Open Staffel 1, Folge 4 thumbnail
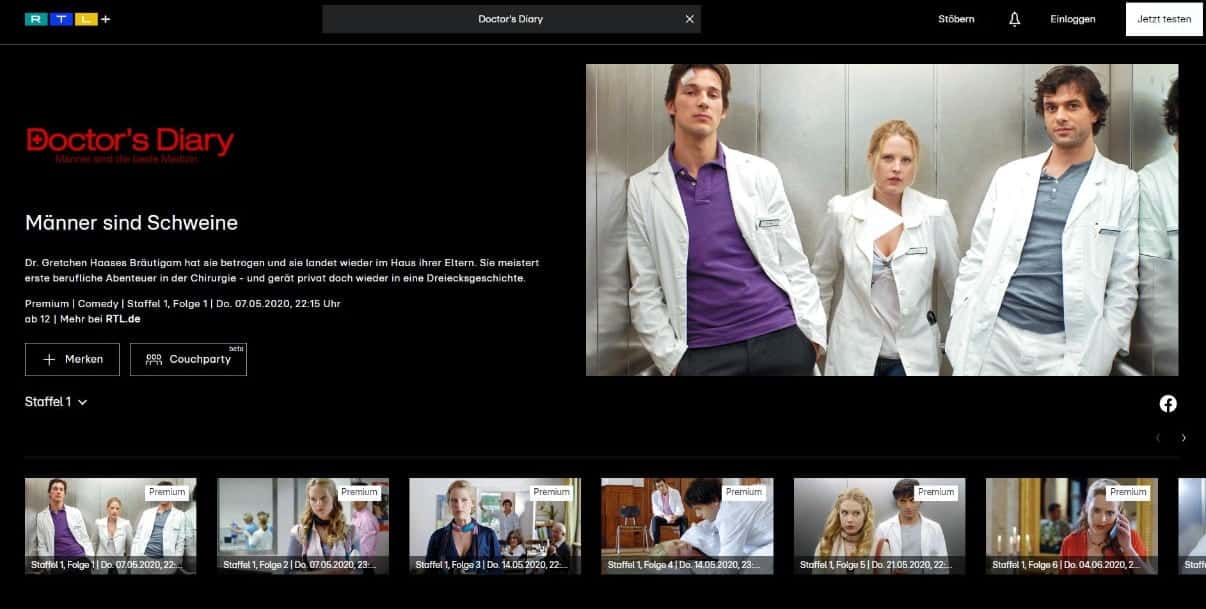The image size is (1206, 609). coord(687,526)
